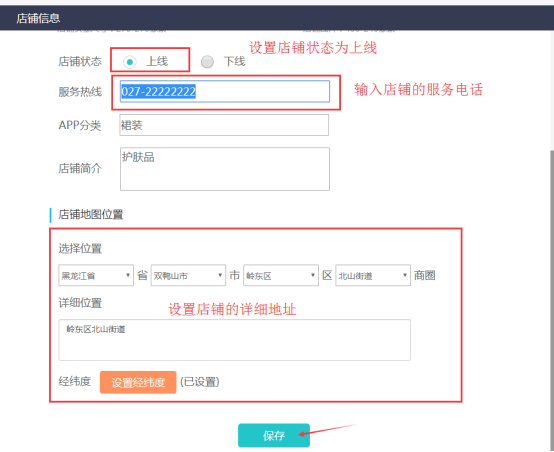The width and height of the screenshot is (554, 452).
Task: Click the 服务热线 phone number field
Action: [225, 92]
